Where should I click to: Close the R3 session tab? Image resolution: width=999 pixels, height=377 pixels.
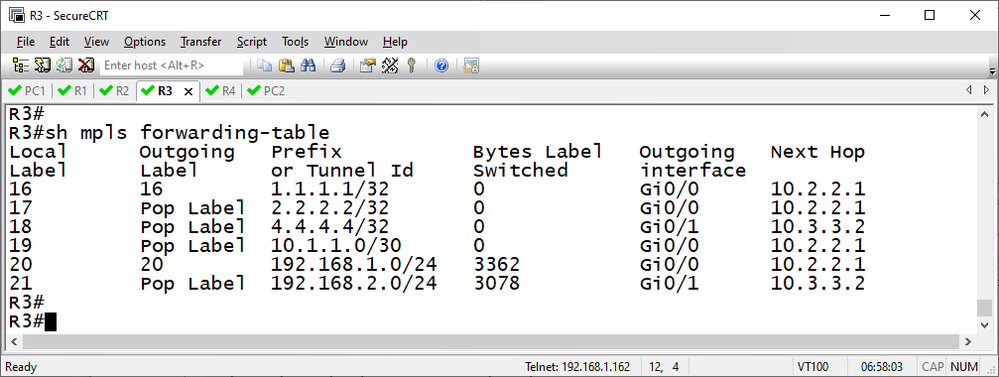[x=188, y=91]
